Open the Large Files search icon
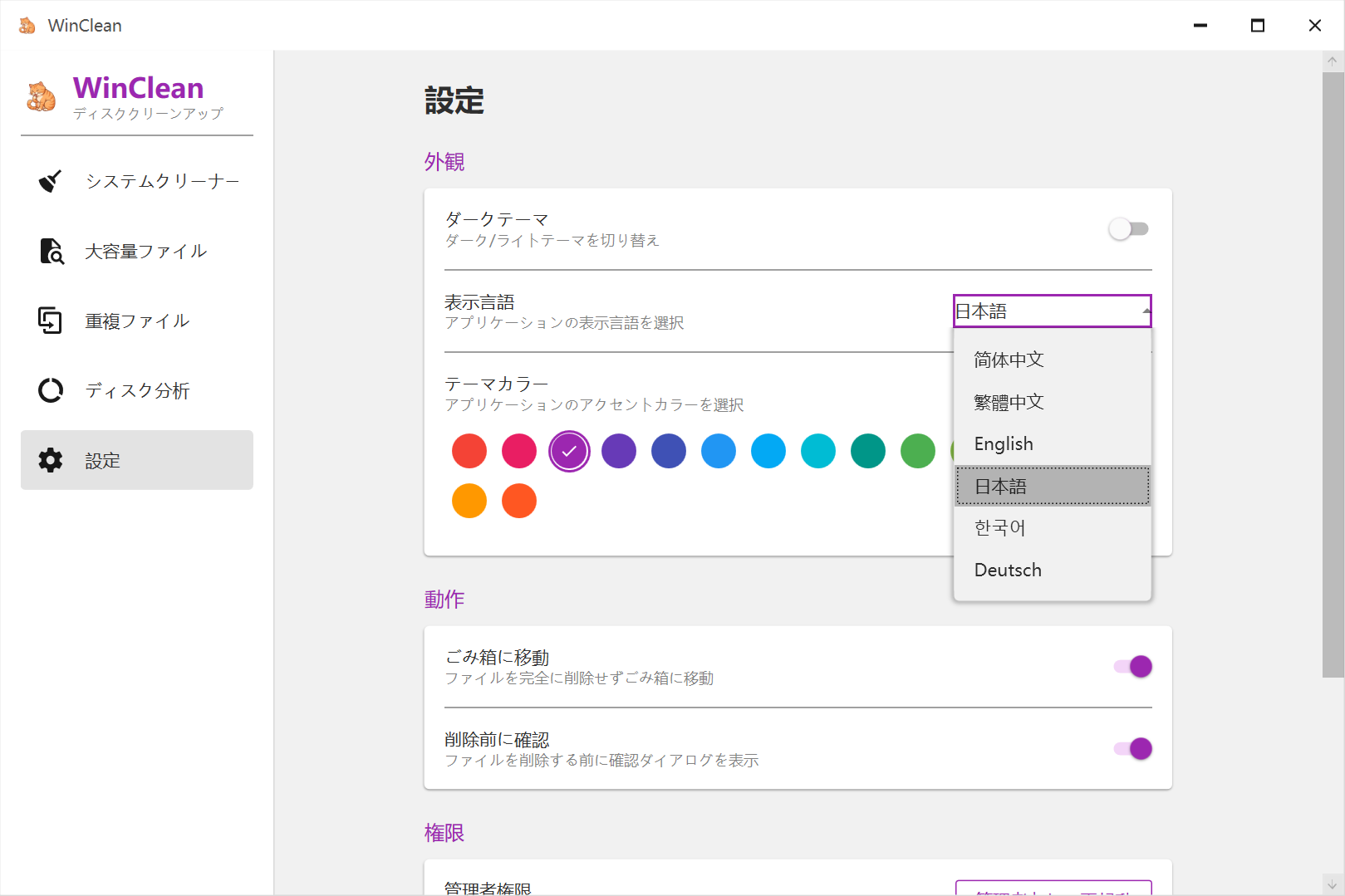 [52, 251]
